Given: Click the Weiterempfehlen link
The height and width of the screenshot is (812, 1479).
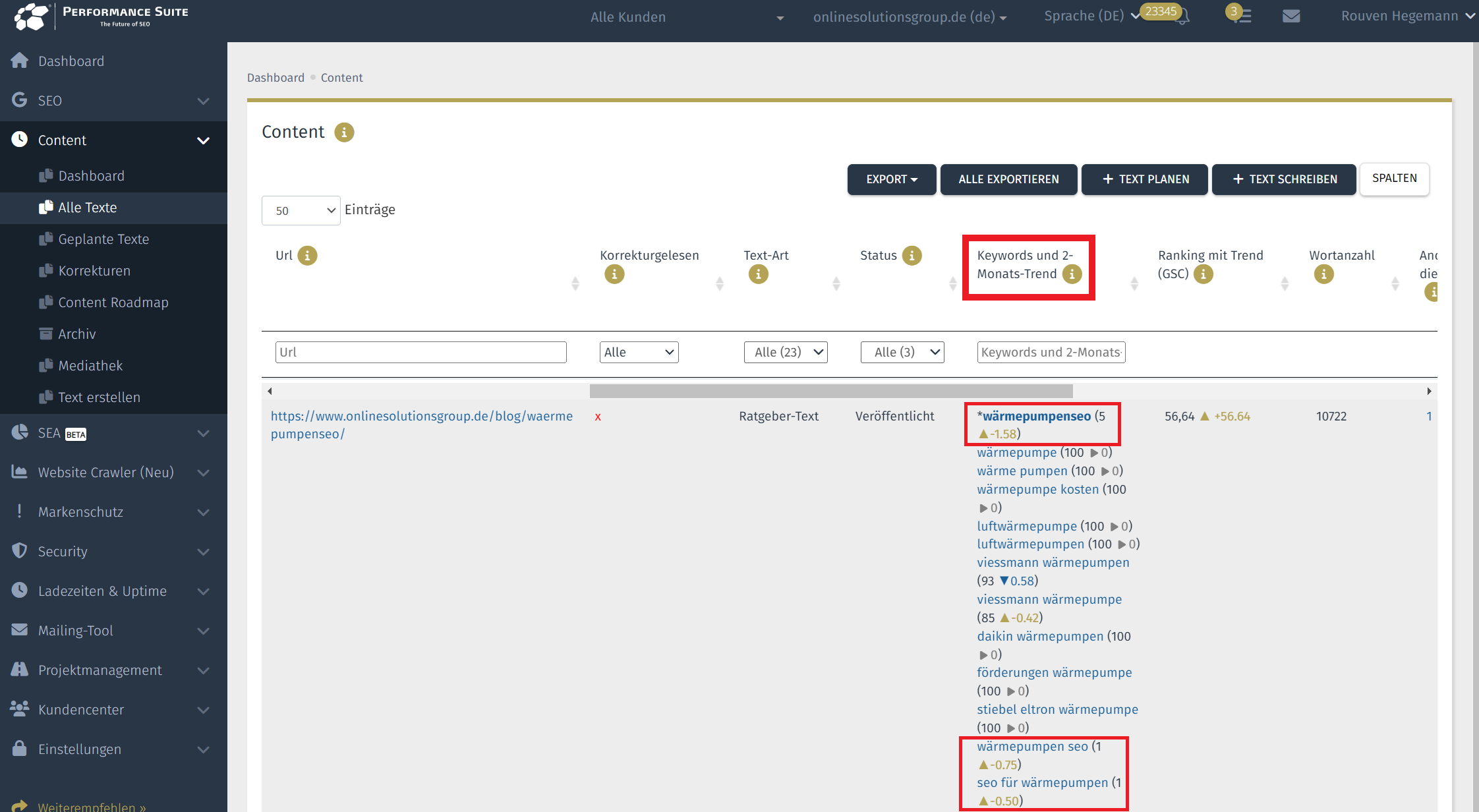Looking at the screenshot, I should click(92, 806).
